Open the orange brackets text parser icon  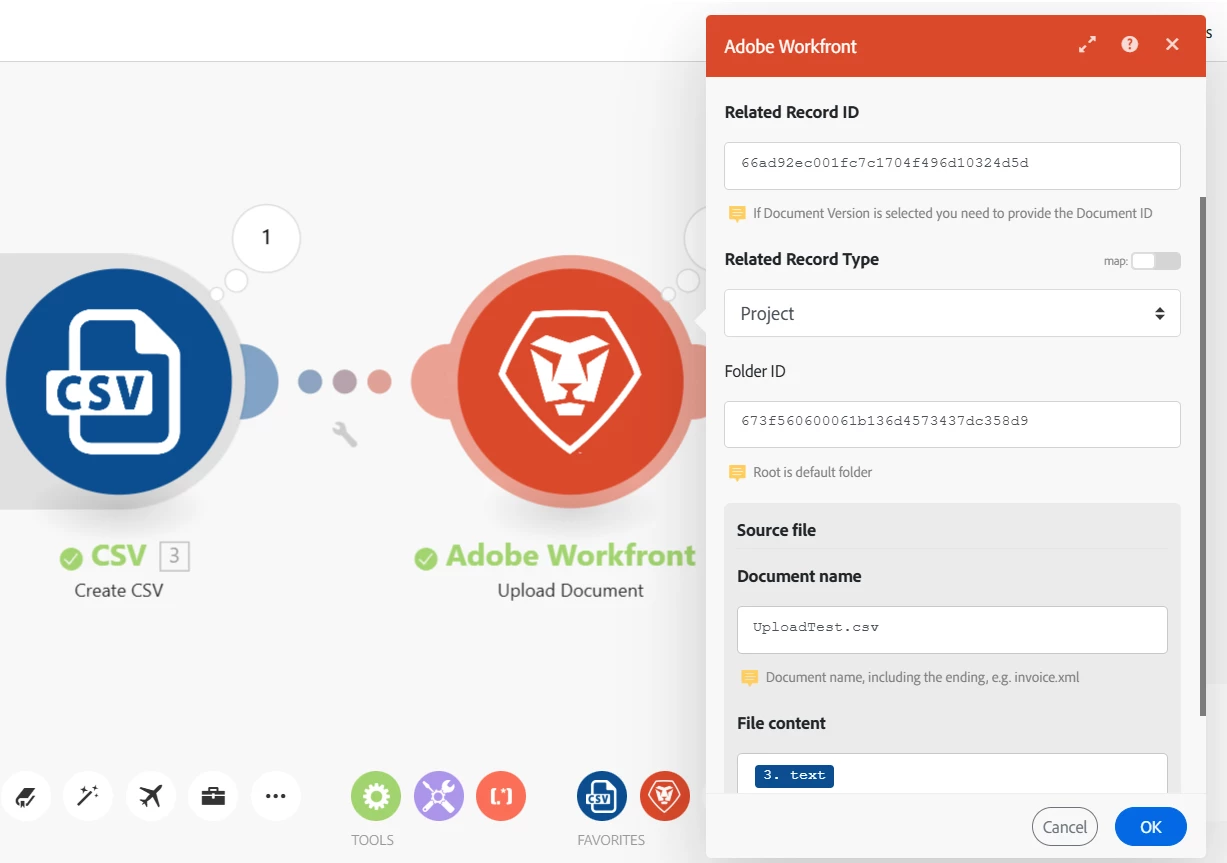(x=501, y=796)
